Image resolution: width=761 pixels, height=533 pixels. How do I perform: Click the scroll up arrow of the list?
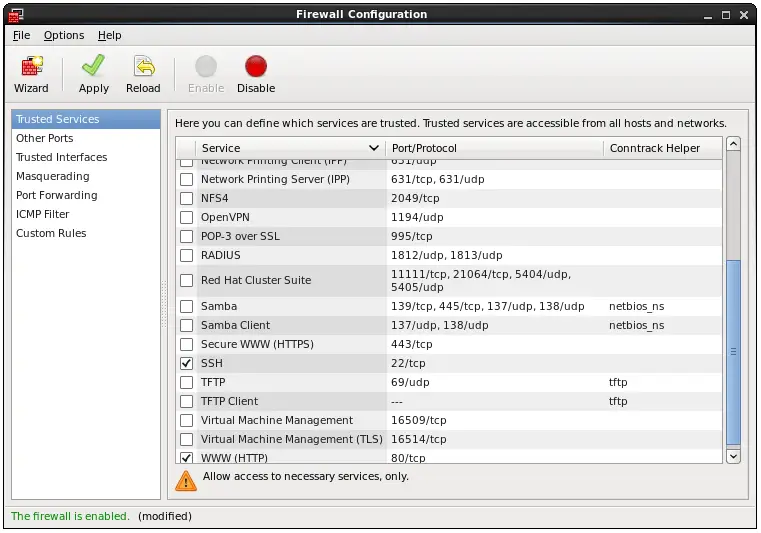coord(733,144)
